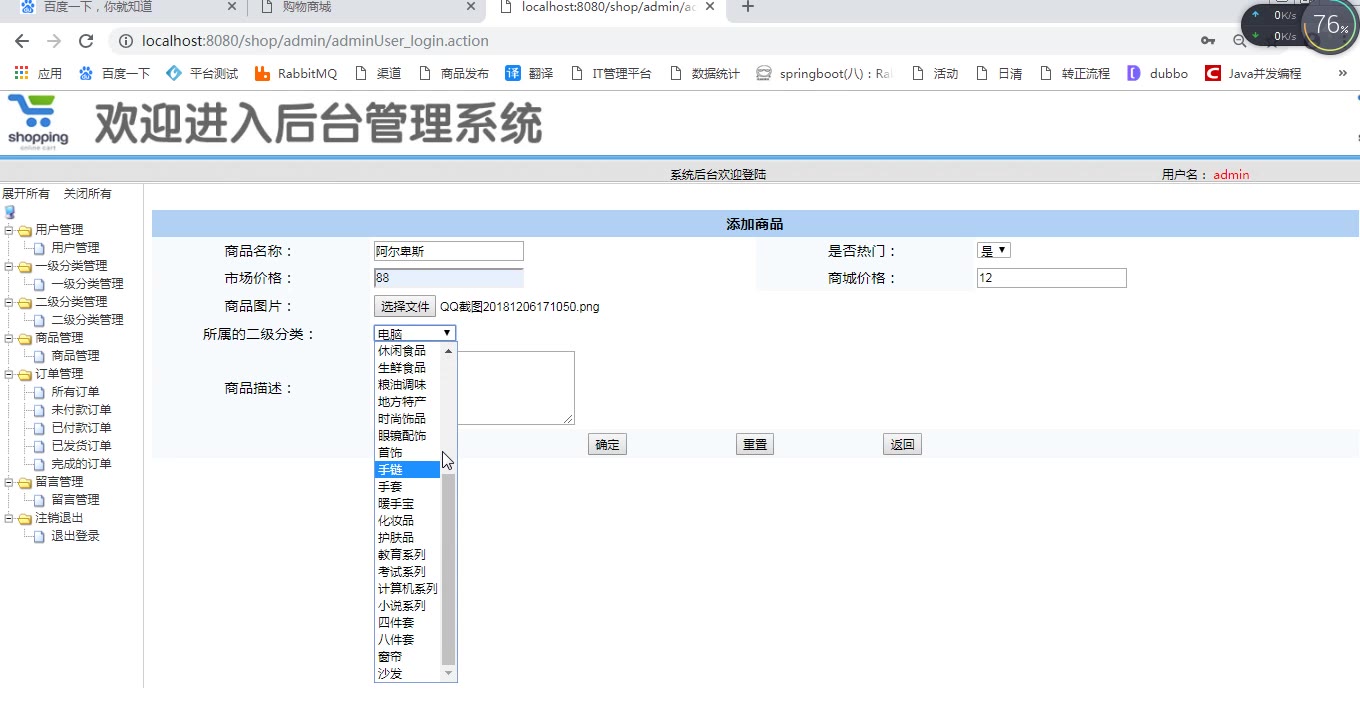Open the 平台测试 bookmark
This screenshot has width=1360, height=720.
tap(202, 73)
